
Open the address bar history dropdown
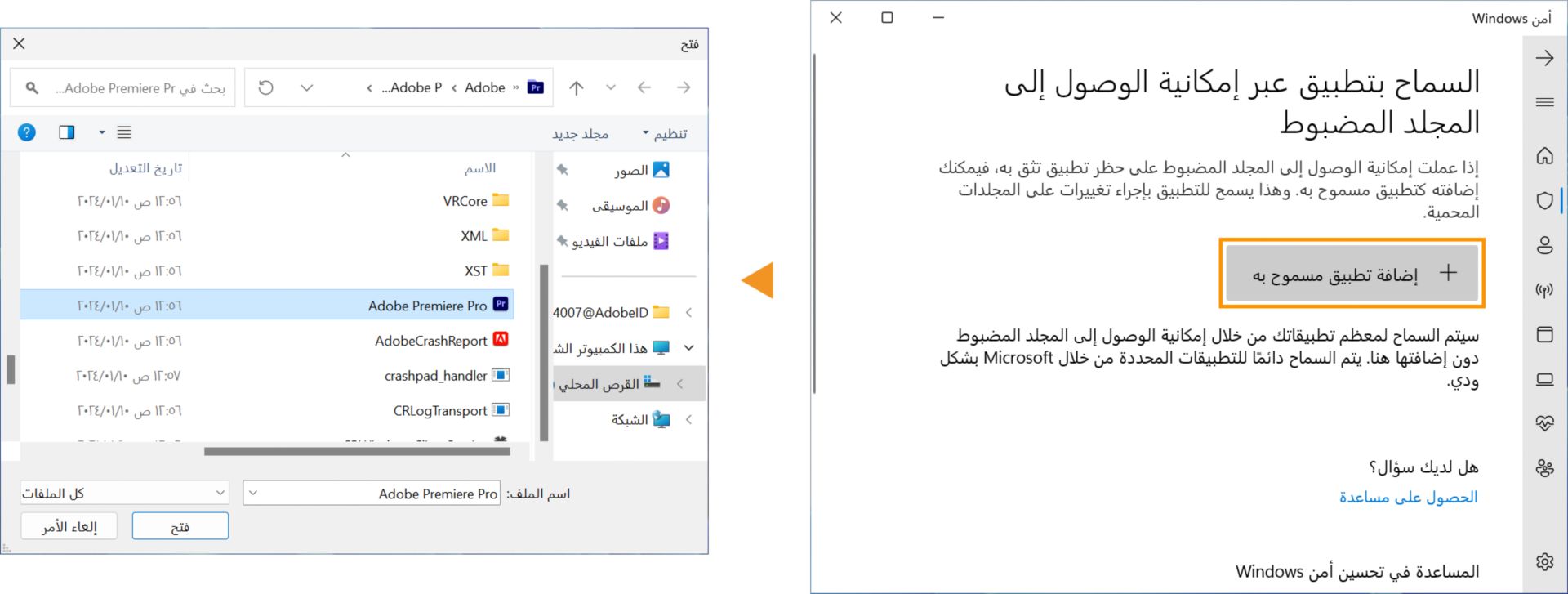pos(306,87)
